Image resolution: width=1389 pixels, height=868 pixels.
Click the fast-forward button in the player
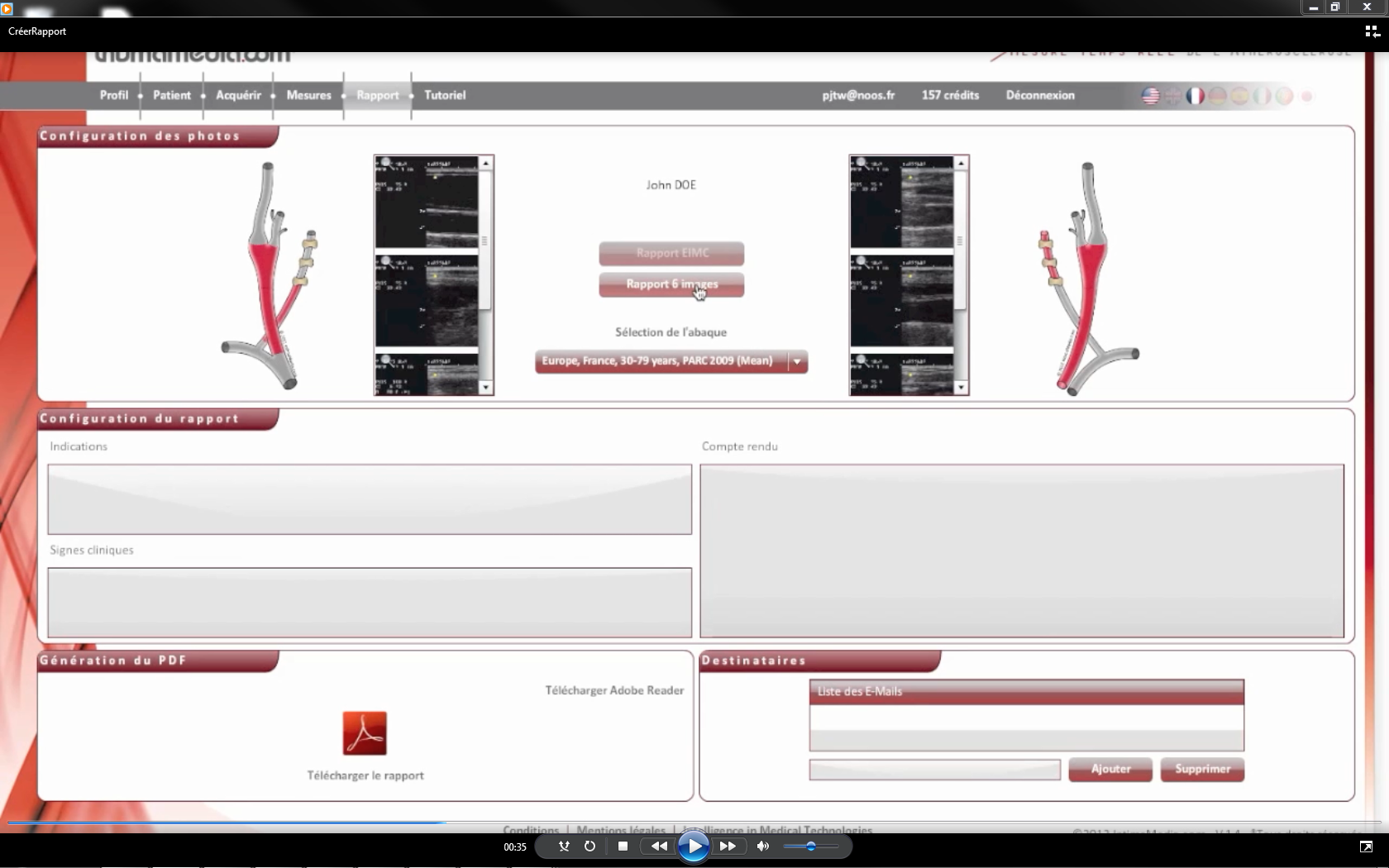(728, 847)
